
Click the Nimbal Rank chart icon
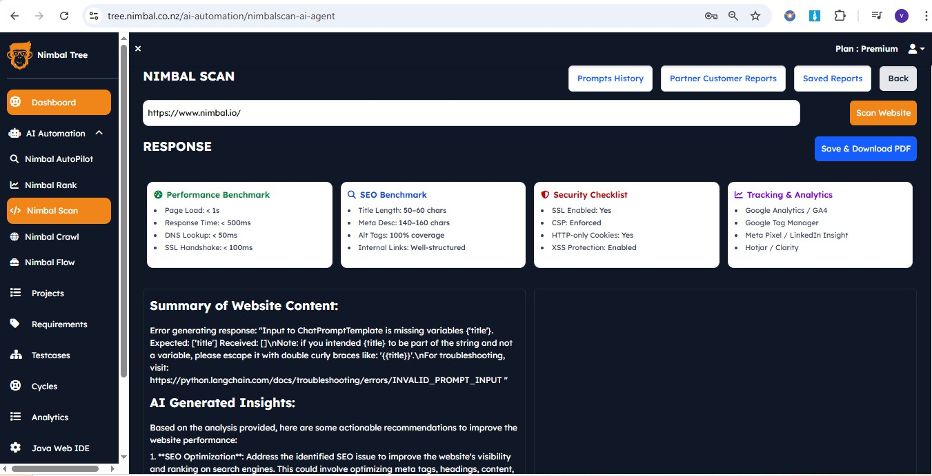15,185
